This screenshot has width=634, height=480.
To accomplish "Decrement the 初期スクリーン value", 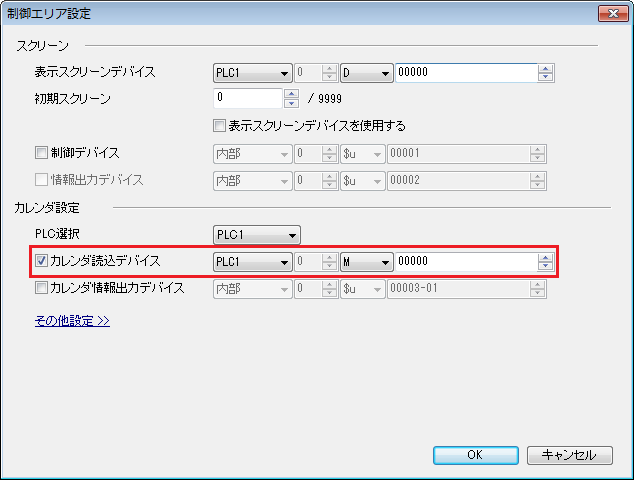I will [291, 103].
